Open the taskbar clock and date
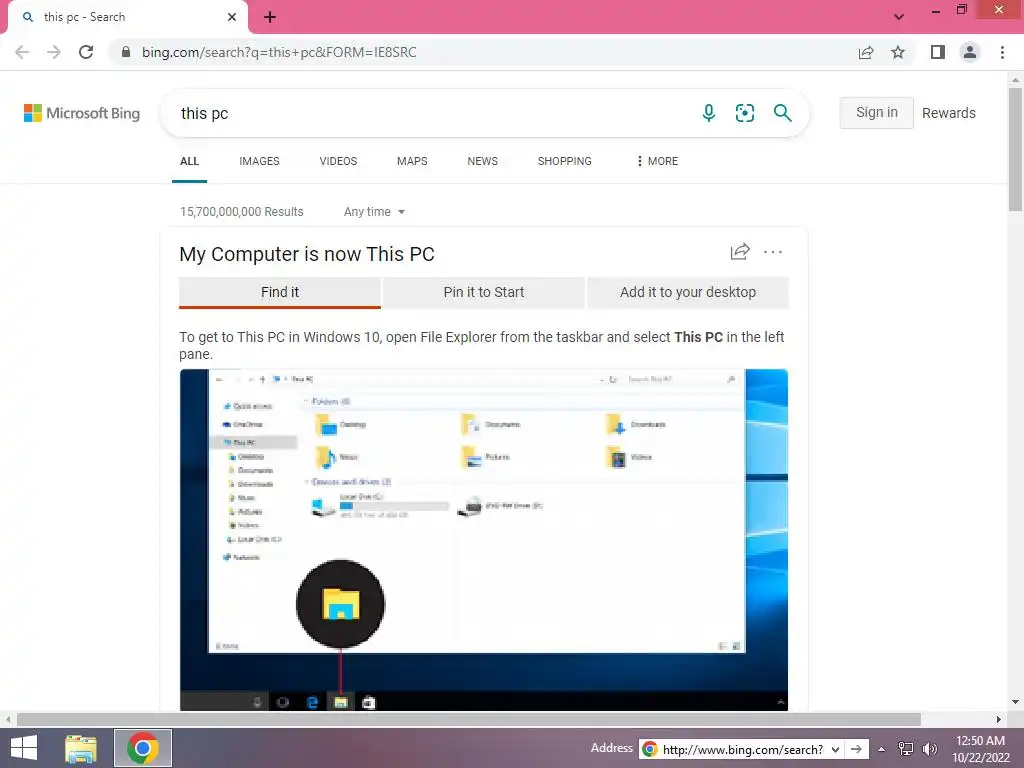The width and height of the screenshot is (1024, 768). 980,749
